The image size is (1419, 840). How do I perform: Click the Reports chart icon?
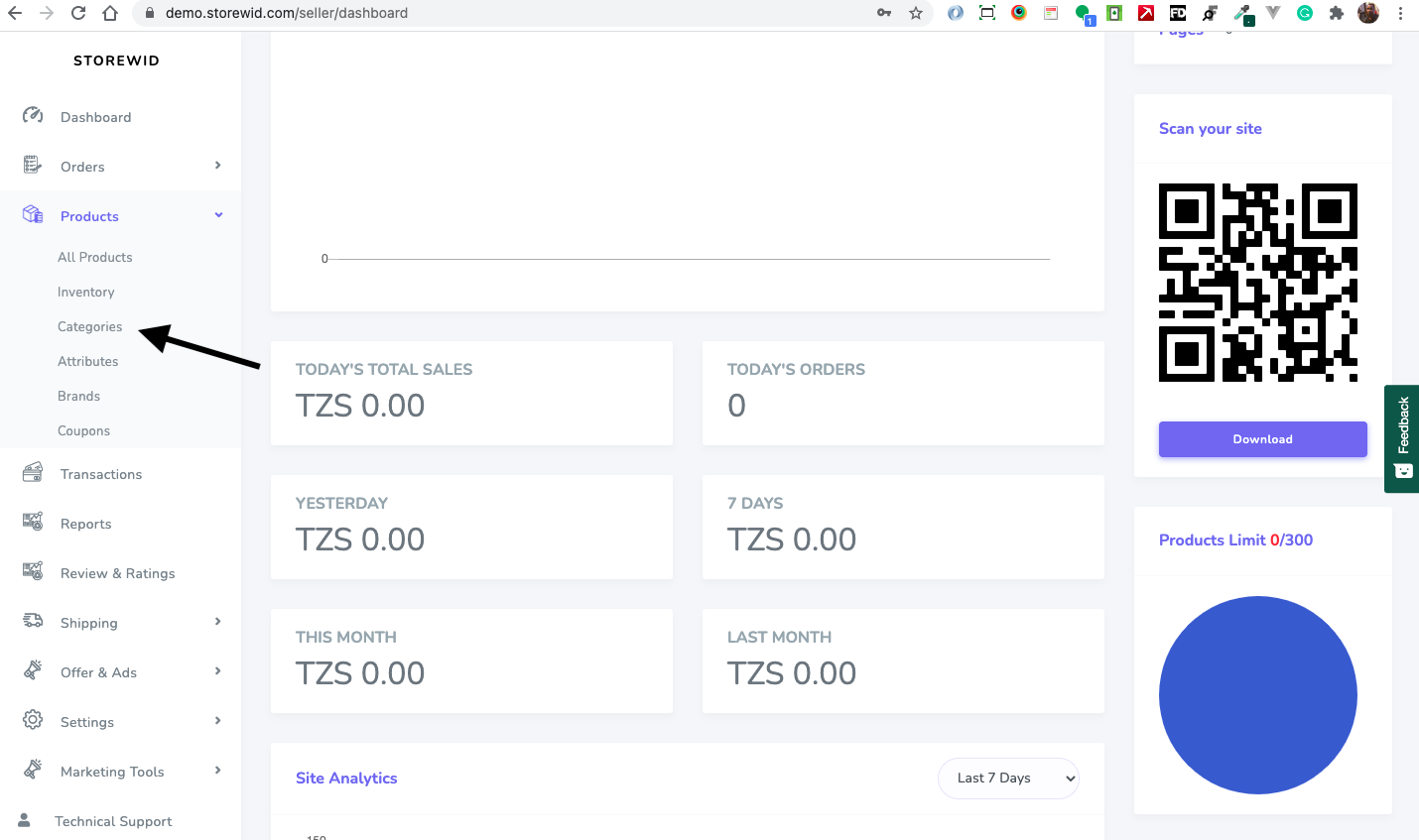pos(33,522)
